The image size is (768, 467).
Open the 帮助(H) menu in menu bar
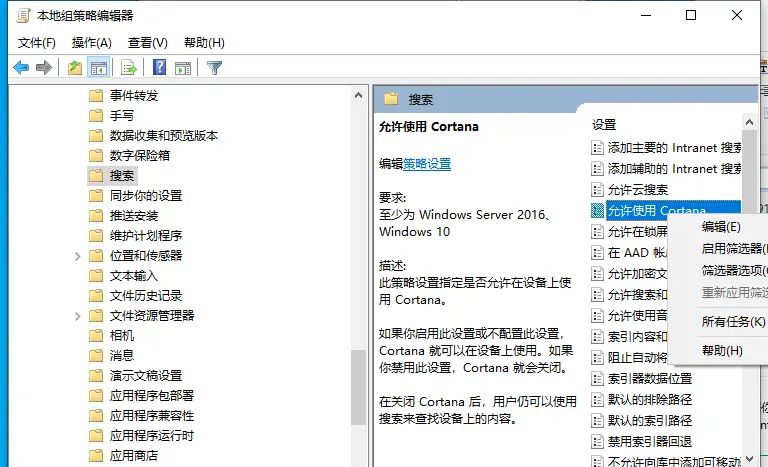[204, 43]
